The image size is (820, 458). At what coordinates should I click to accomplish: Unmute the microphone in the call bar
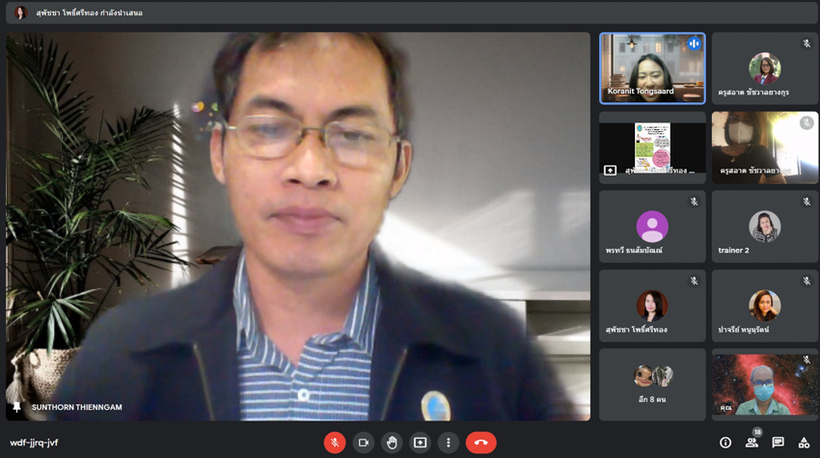pos(335,442)
